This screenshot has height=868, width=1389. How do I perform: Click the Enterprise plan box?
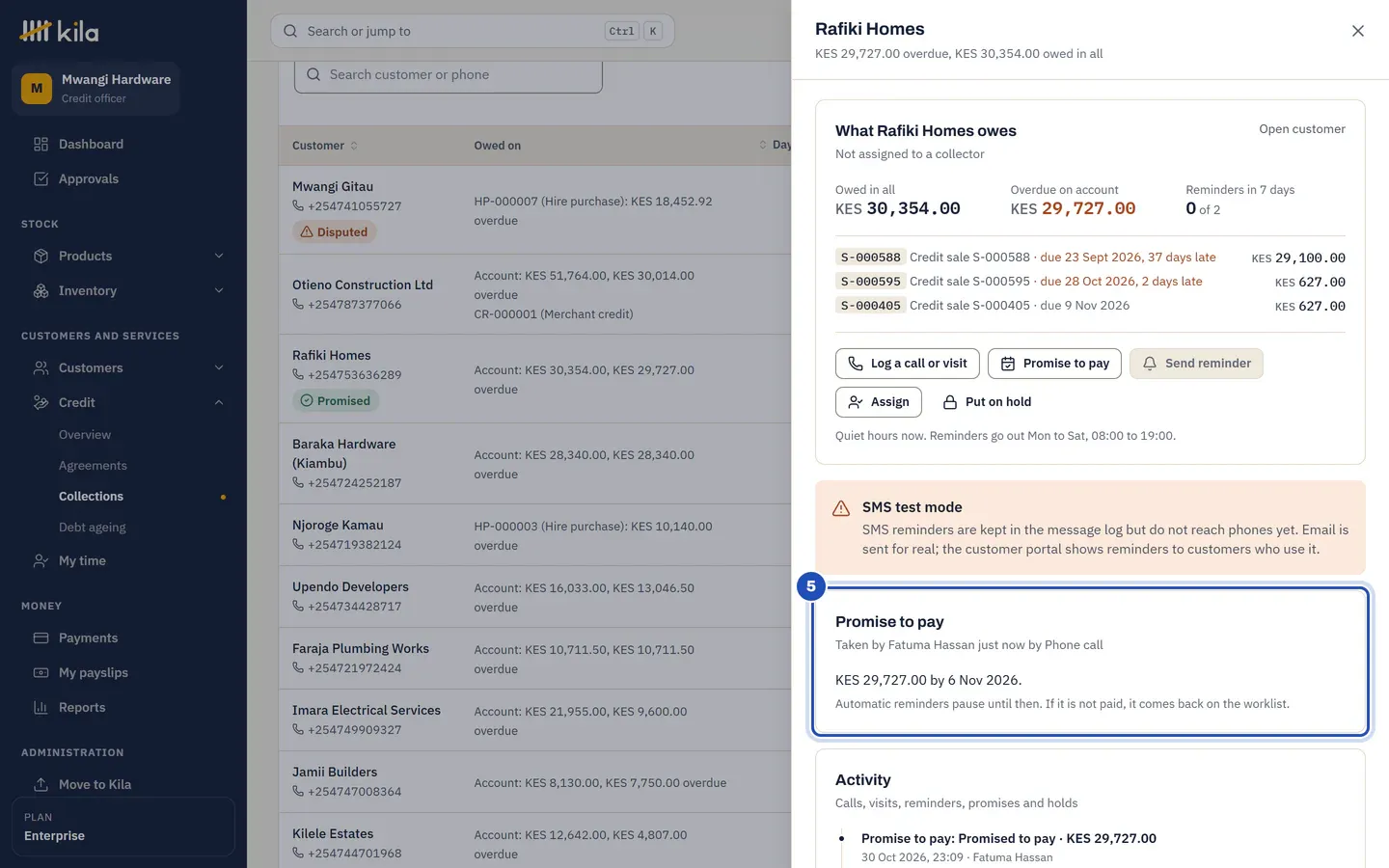[123, 827]
